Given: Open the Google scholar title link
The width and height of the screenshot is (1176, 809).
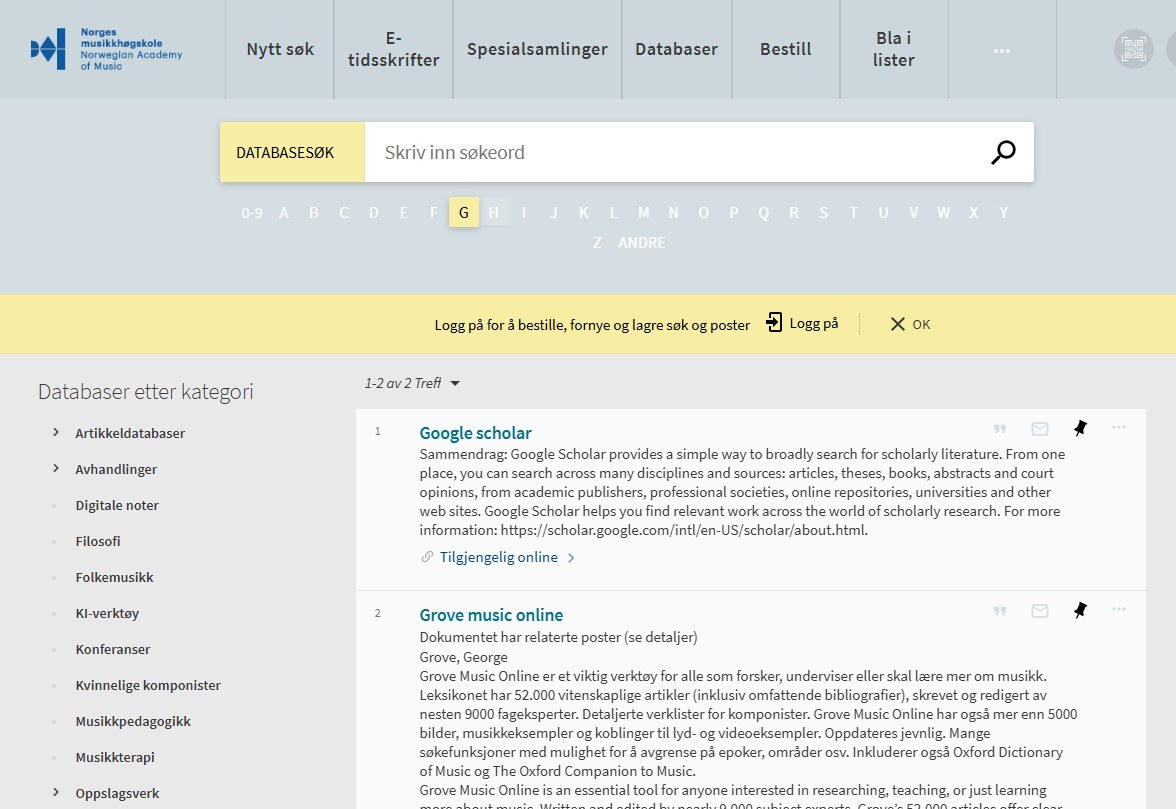Looking at the screenshot, I should (475, 433).
